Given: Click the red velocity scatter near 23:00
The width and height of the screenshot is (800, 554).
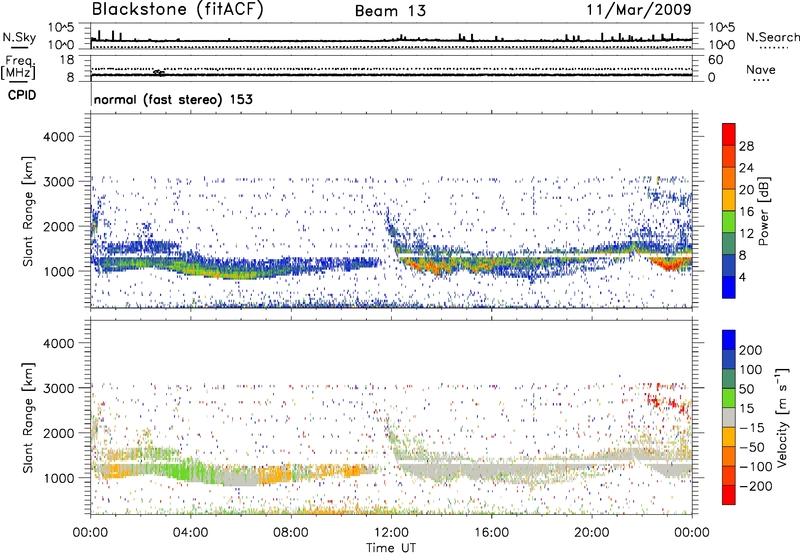Looking at the screenshot, I should 668,402.
